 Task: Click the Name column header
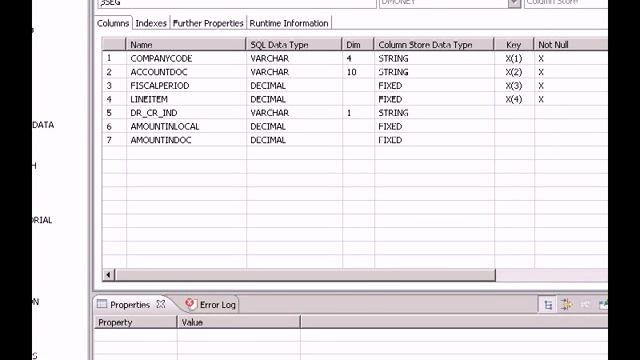pos(186,44)
